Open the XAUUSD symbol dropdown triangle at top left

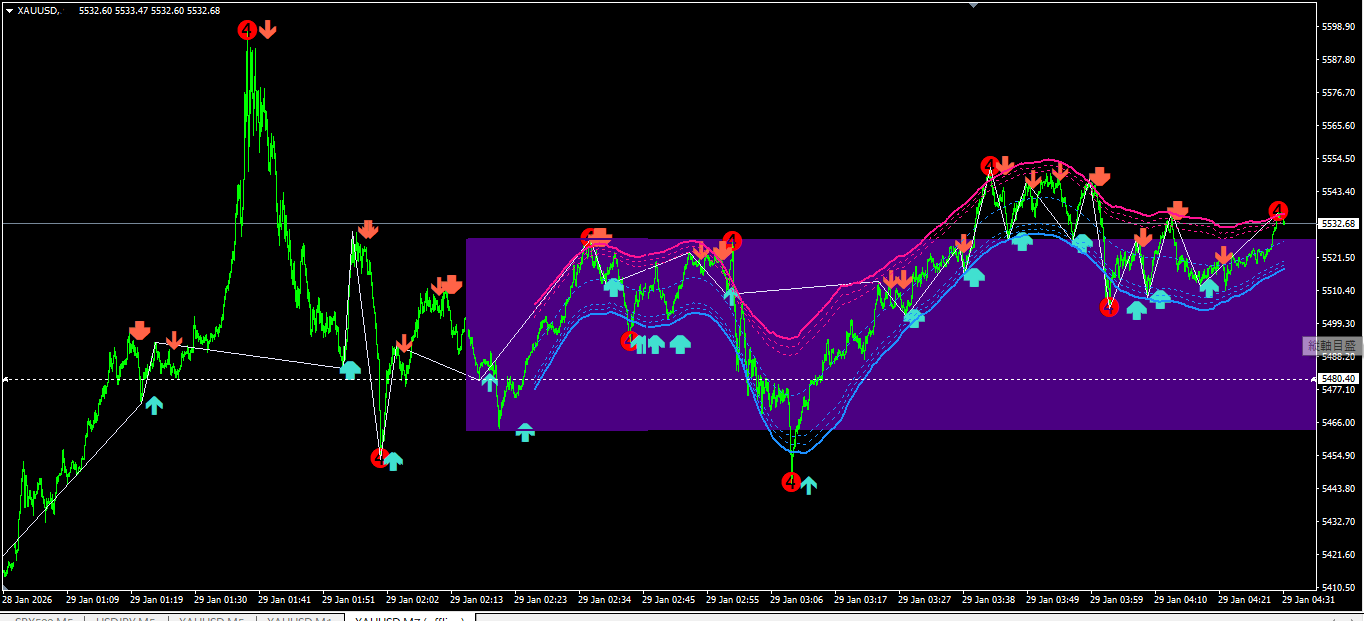pyautogui.click(x=9, y=10)
